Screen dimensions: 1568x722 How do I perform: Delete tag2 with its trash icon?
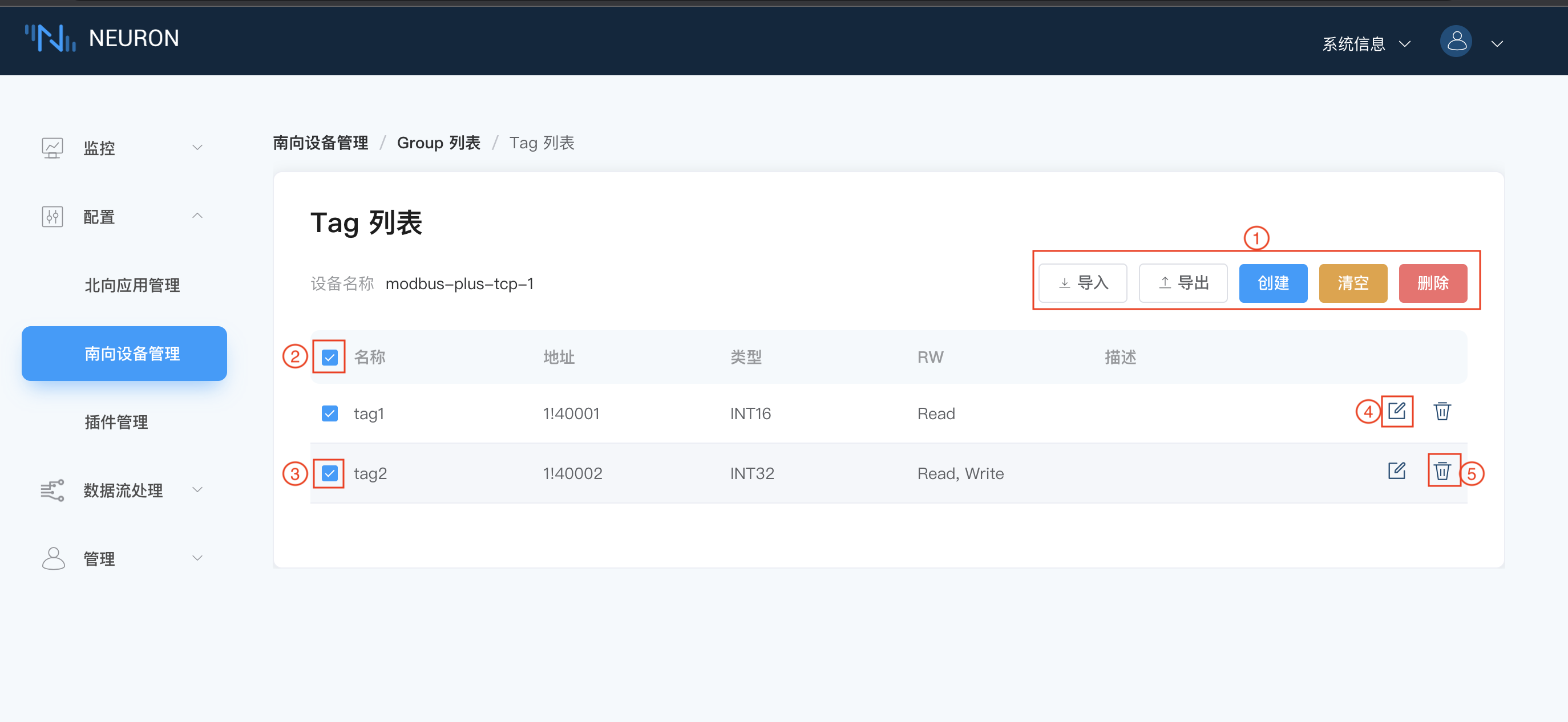tap(1442, 471)
